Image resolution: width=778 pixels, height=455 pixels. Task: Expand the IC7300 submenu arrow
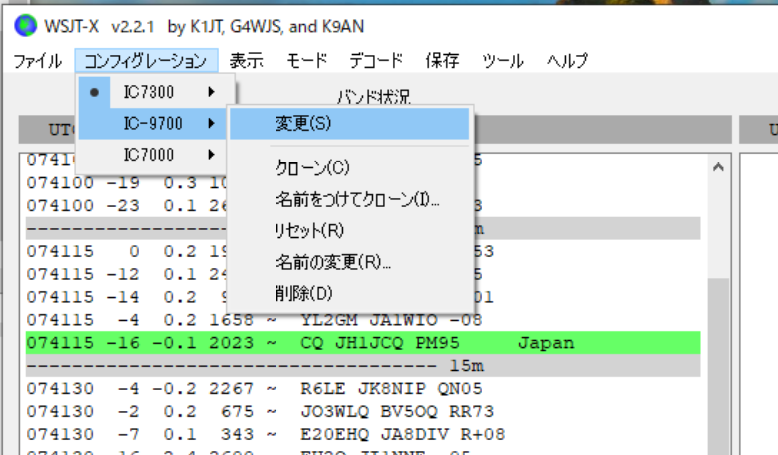tap(212, 92)
